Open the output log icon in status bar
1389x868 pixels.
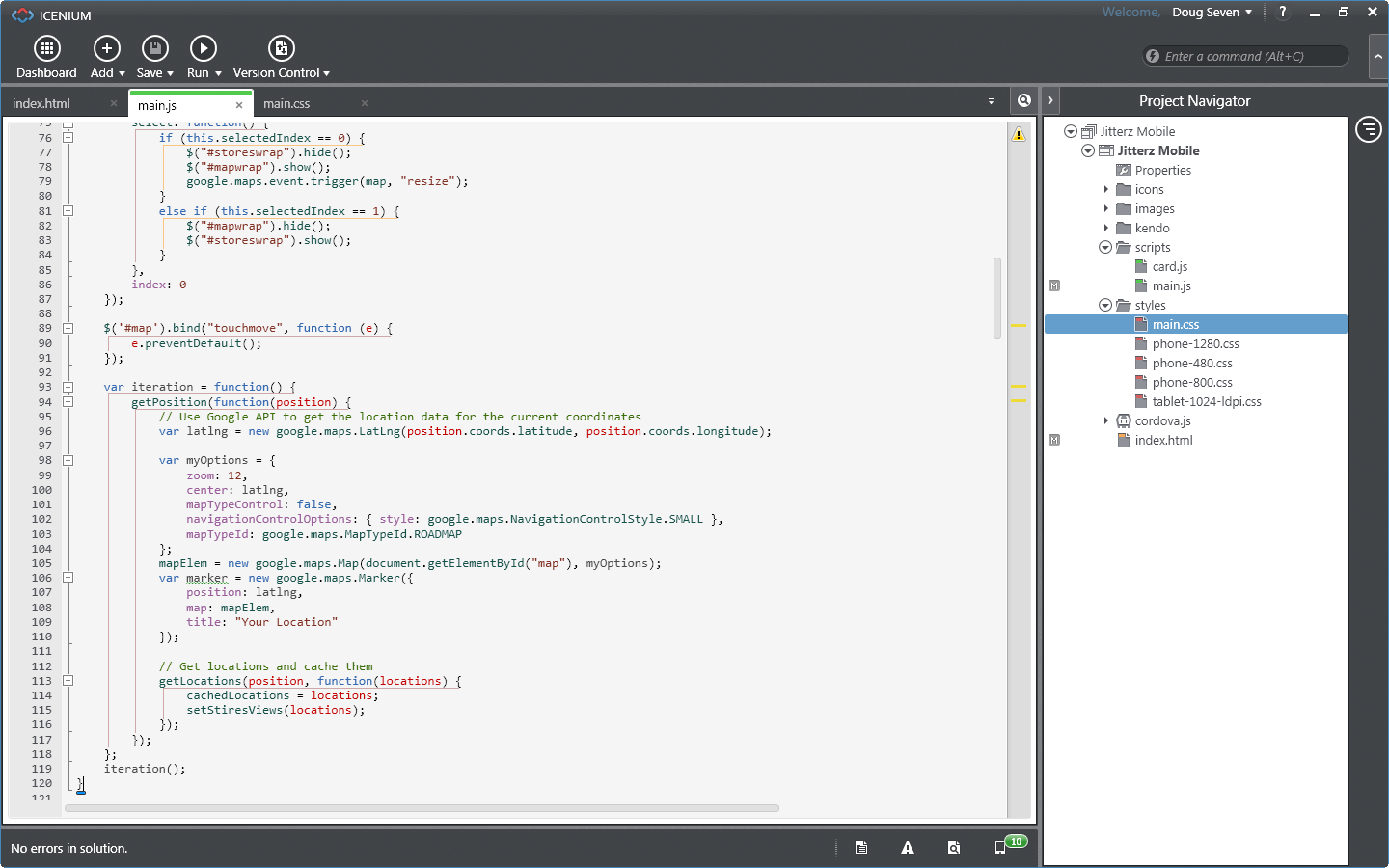click(x=861, y=848)
